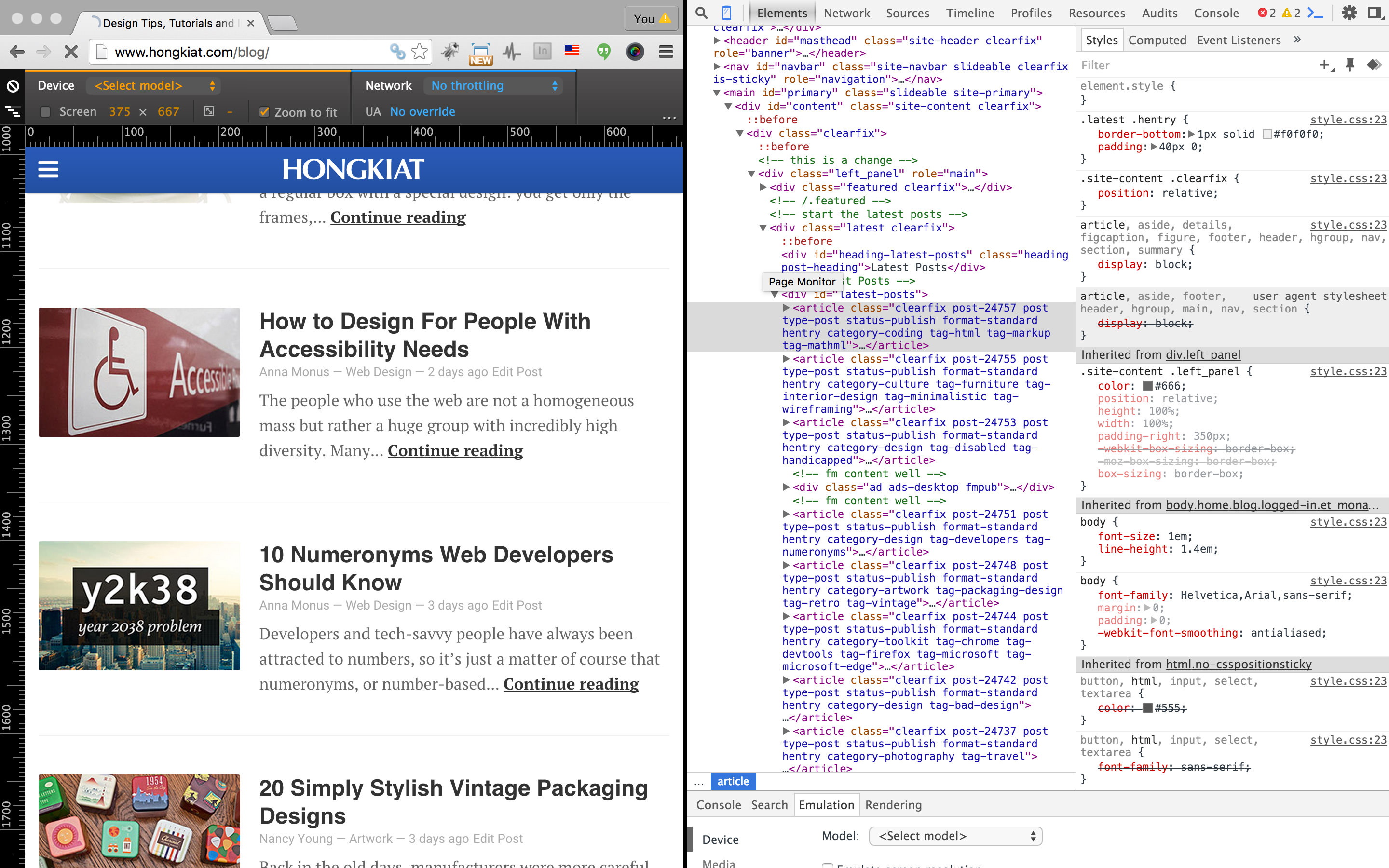Click the #666 color swatch in left_panel rule
1389x868 pixels.
point(1147,386)
